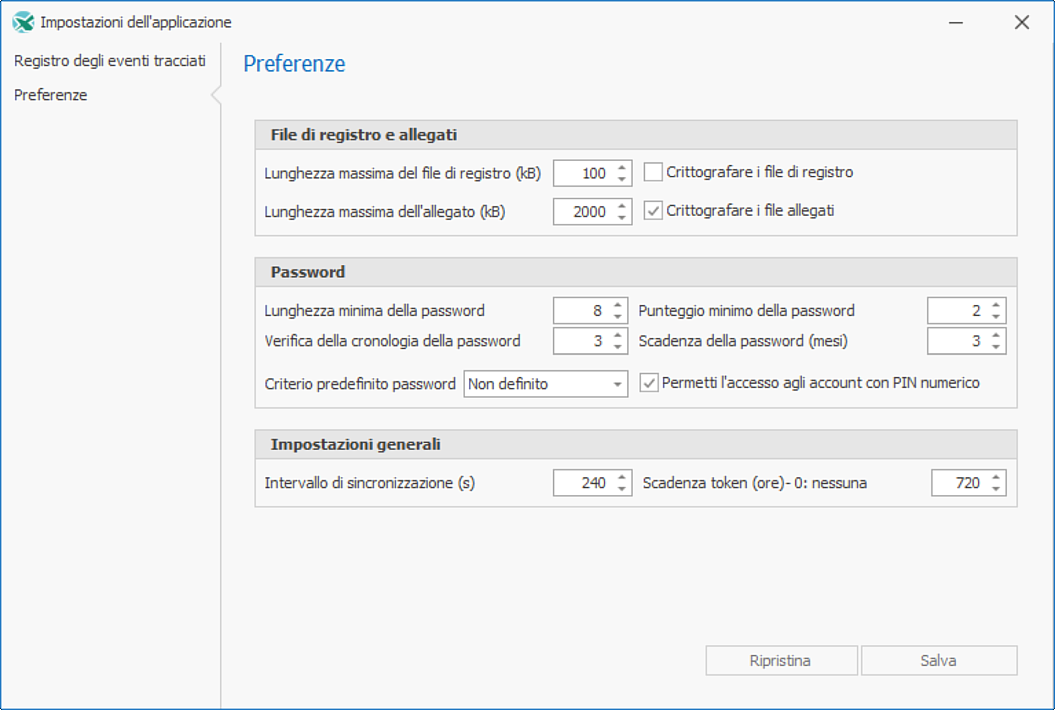Click the Password section header
The image size is (1055, 710).
636,272
